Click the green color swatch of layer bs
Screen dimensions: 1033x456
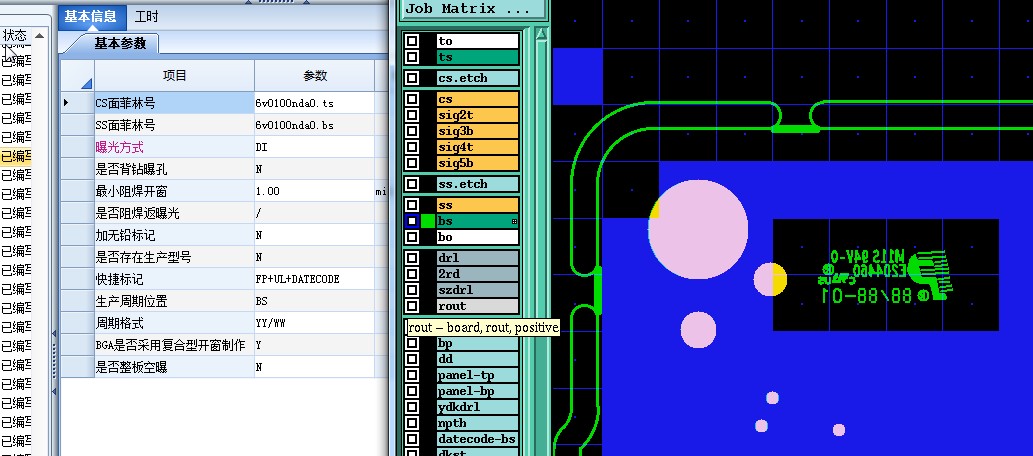click(428, 221)
